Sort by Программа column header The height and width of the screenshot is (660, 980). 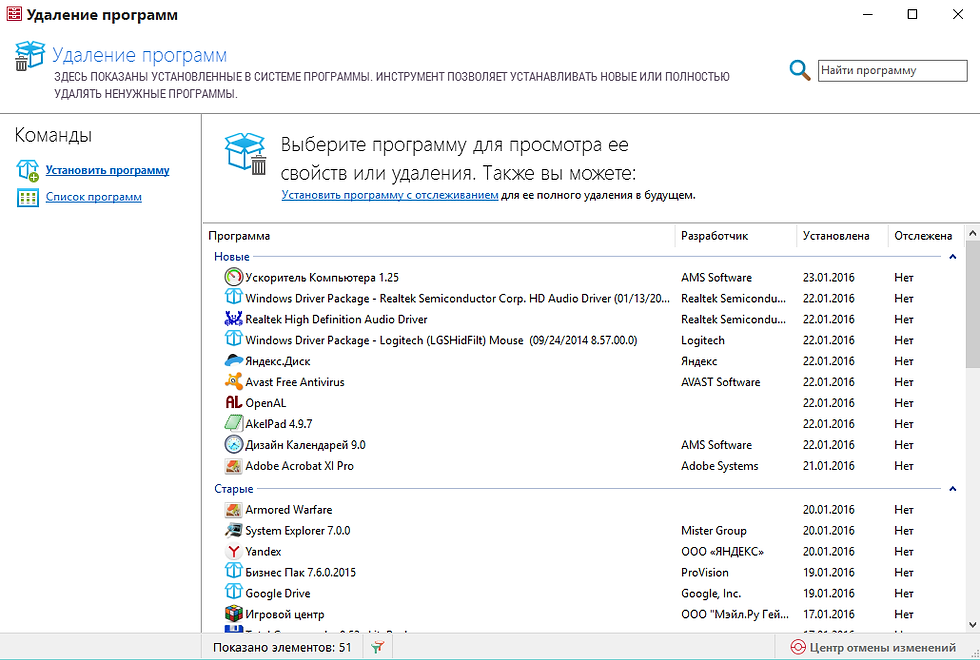pyautogui.click(x=440, y=236)
